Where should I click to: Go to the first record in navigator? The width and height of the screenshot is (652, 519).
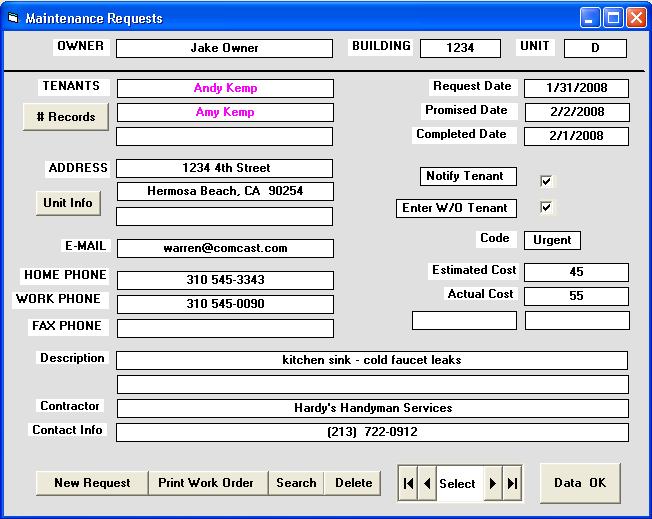coord(408,483)
